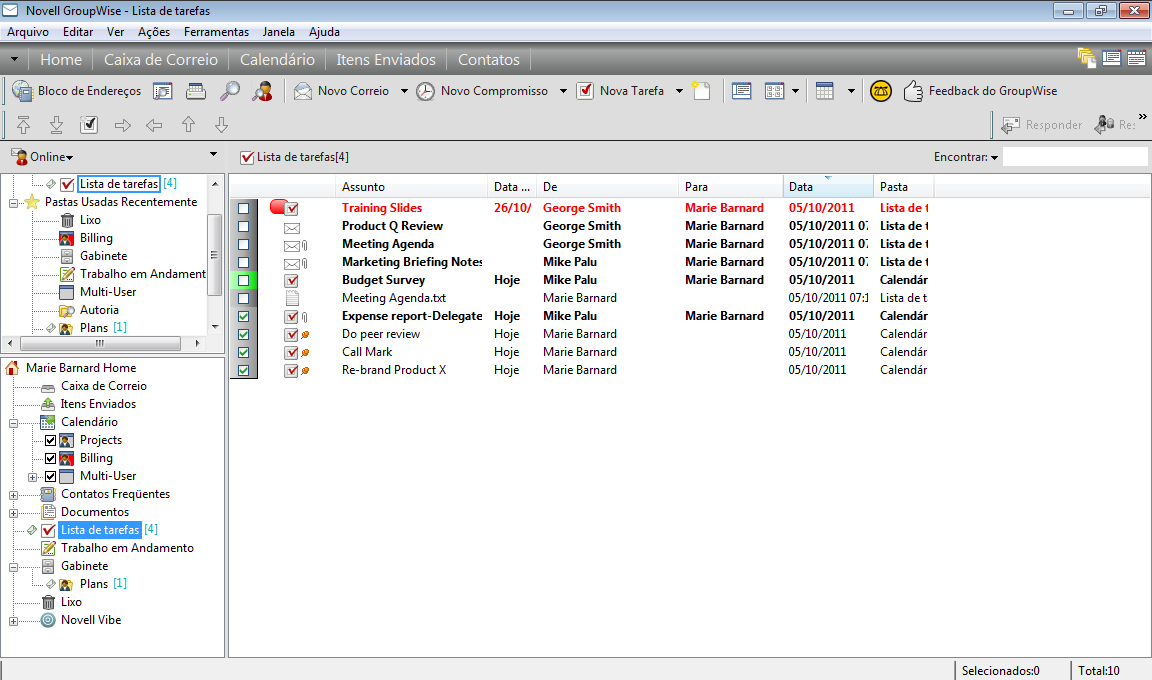Select the Marketing Briefing Notes item
This screenshot has height=680, width=1152.
pyautogui.click(x=411, y=262)
